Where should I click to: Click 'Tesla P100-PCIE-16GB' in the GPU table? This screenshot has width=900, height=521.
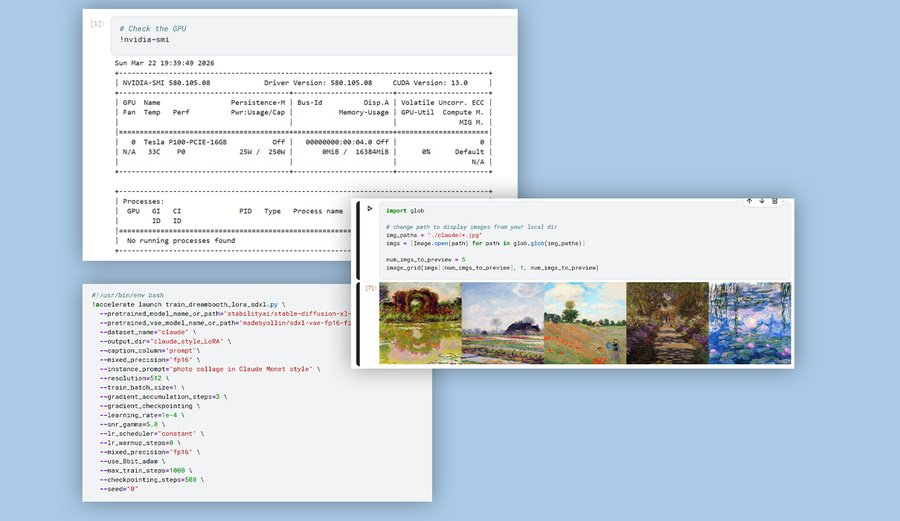coord(185,142)
